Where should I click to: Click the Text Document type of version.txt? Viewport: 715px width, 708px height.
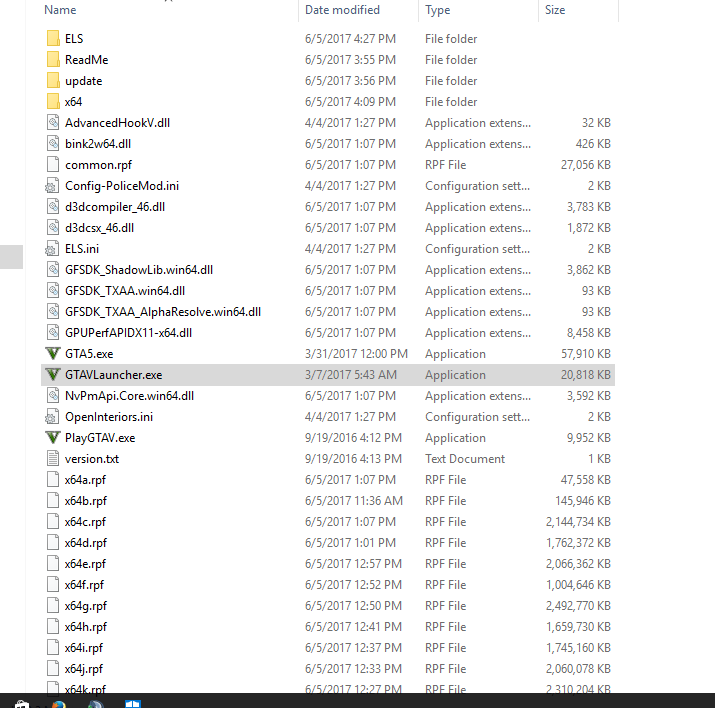point(465,458)
